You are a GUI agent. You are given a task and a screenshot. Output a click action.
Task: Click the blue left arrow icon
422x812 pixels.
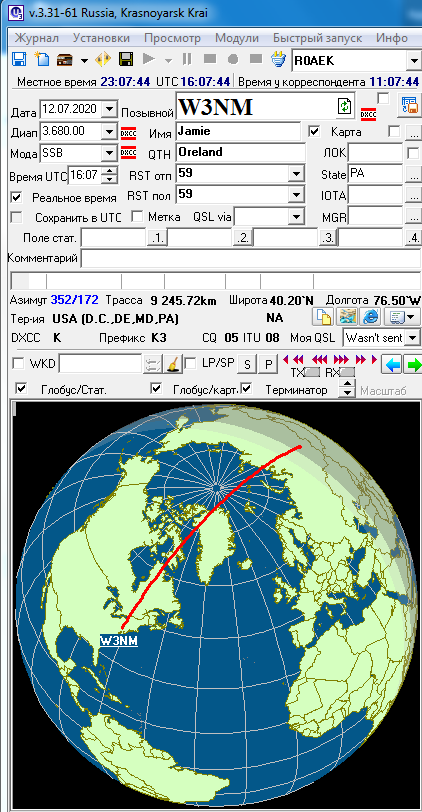coord(393,364)
